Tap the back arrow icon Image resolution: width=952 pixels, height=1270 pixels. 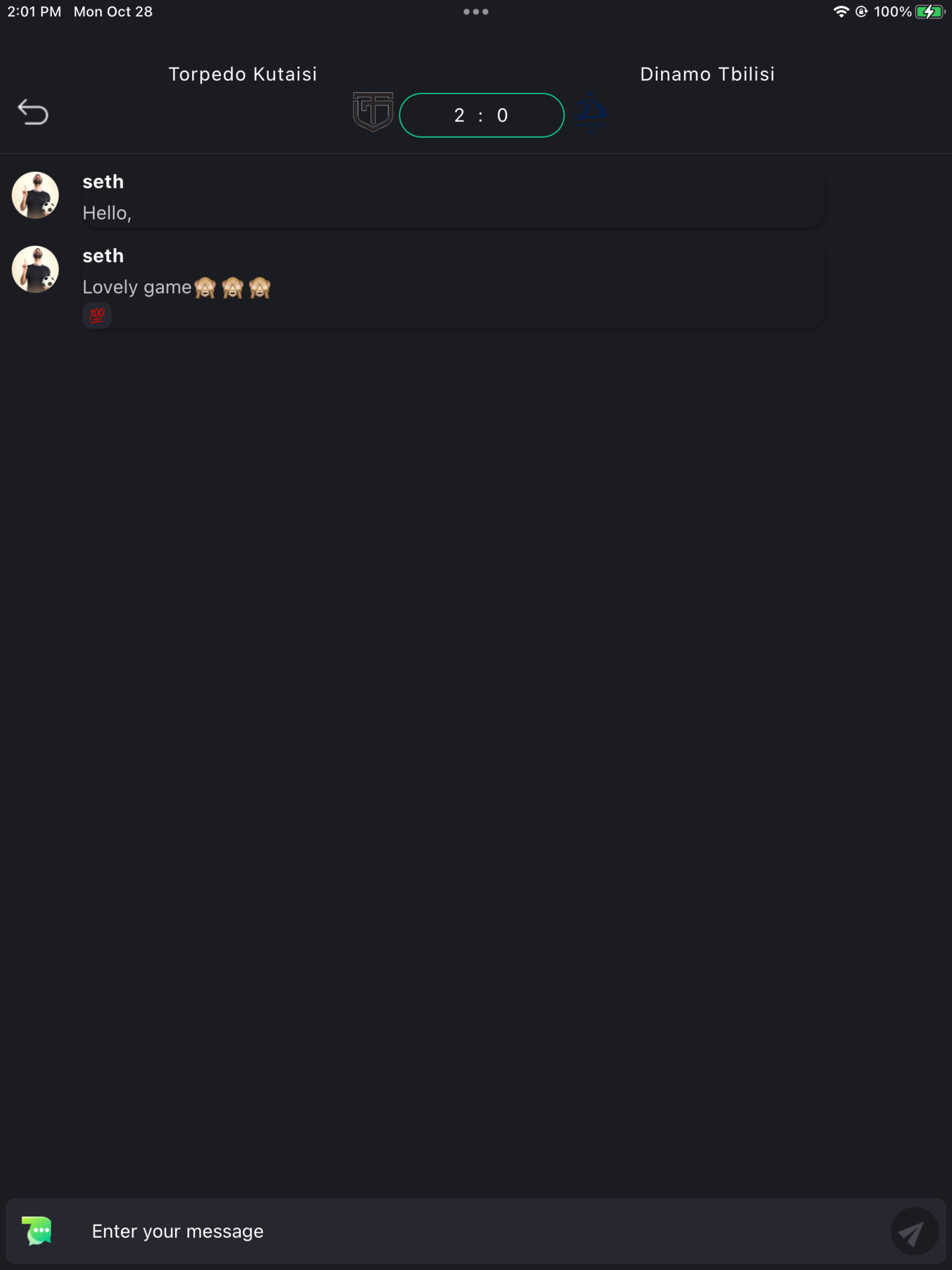pyautogui.click(x=33, y=112)
